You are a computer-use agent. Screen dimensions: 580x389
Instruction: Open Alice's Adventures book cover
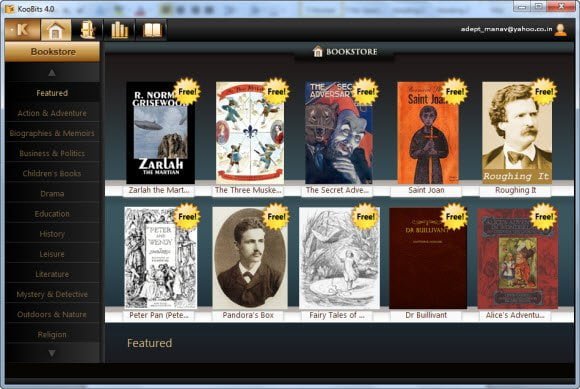[x=517, y=258]
